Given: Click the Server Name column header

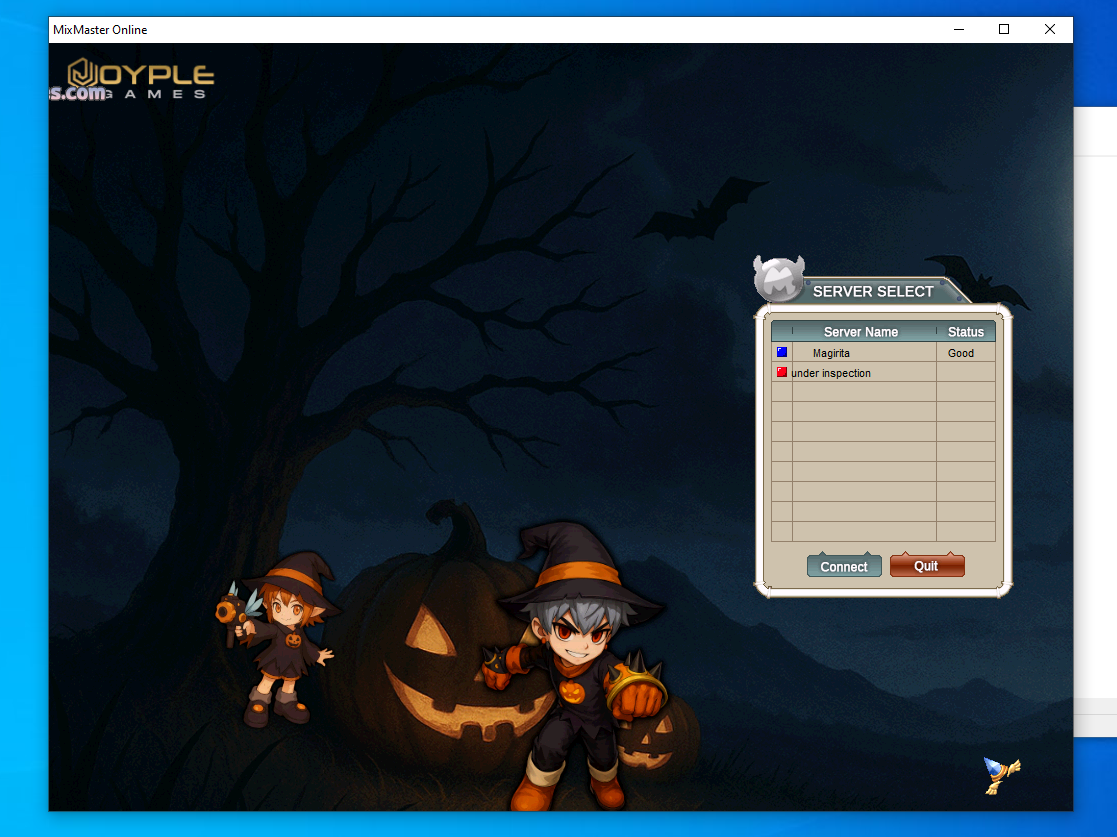Looking at the screenshot, I should click(x=861, y=332).
